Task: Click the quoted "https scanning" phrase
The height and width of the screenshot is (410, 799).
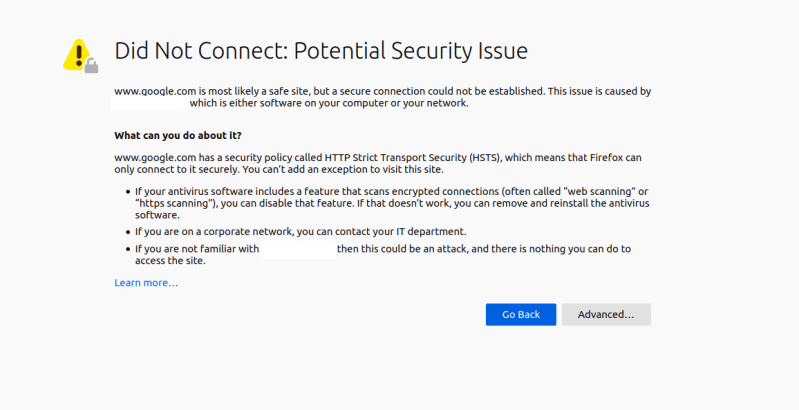Action: pyautogui.click(x=177, y=203)
